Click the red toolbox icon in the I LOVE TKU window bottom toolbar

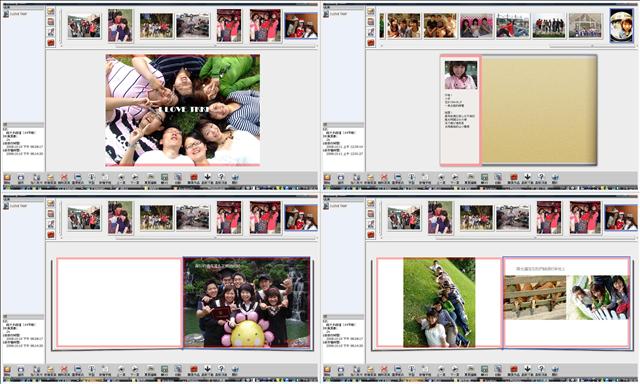point(194,177)
